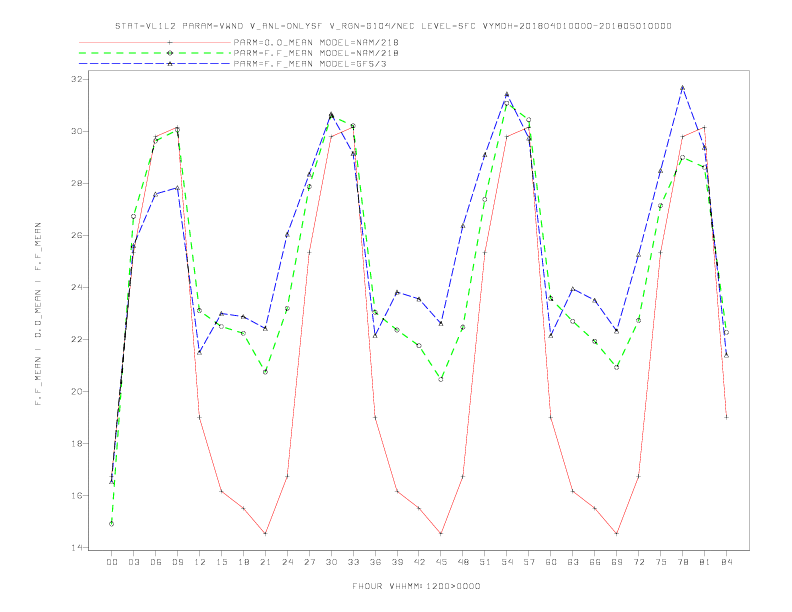Click y-axis tick label 14

click(77, 547)
